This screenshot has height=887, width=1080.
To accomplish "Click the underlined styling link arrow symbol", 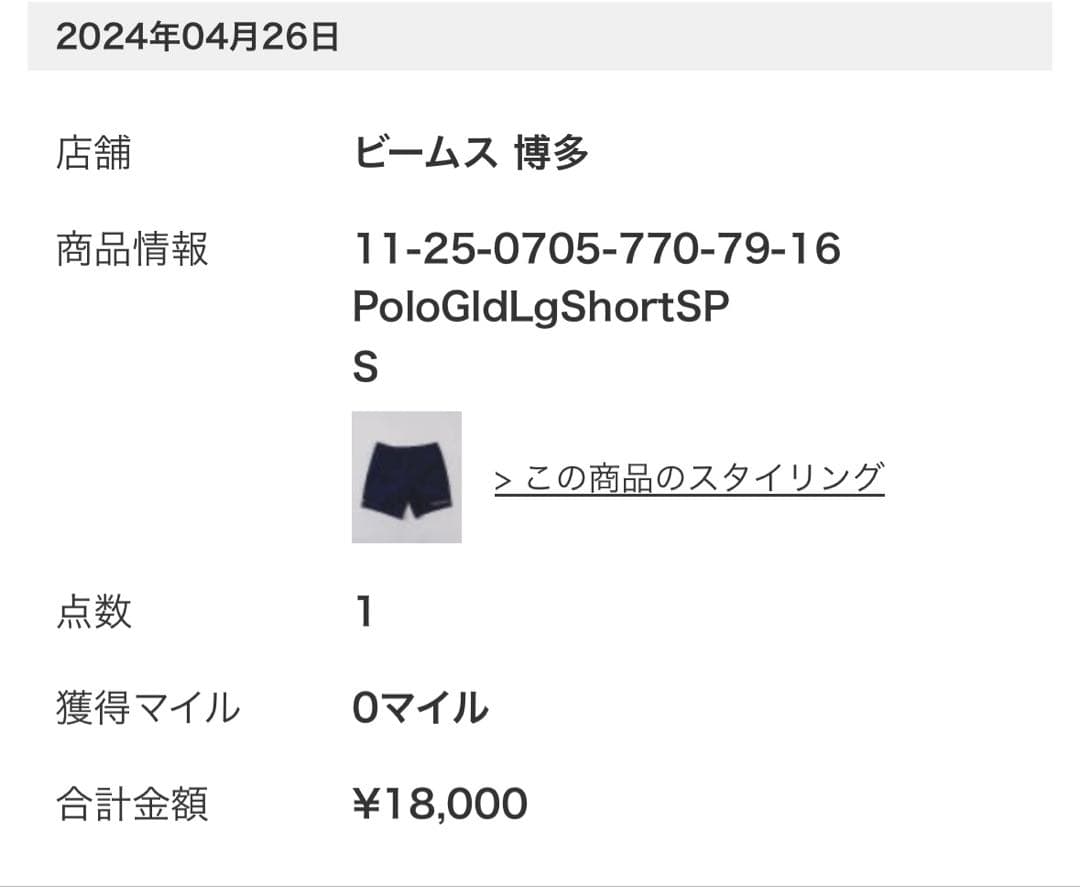I will point(503,479).
